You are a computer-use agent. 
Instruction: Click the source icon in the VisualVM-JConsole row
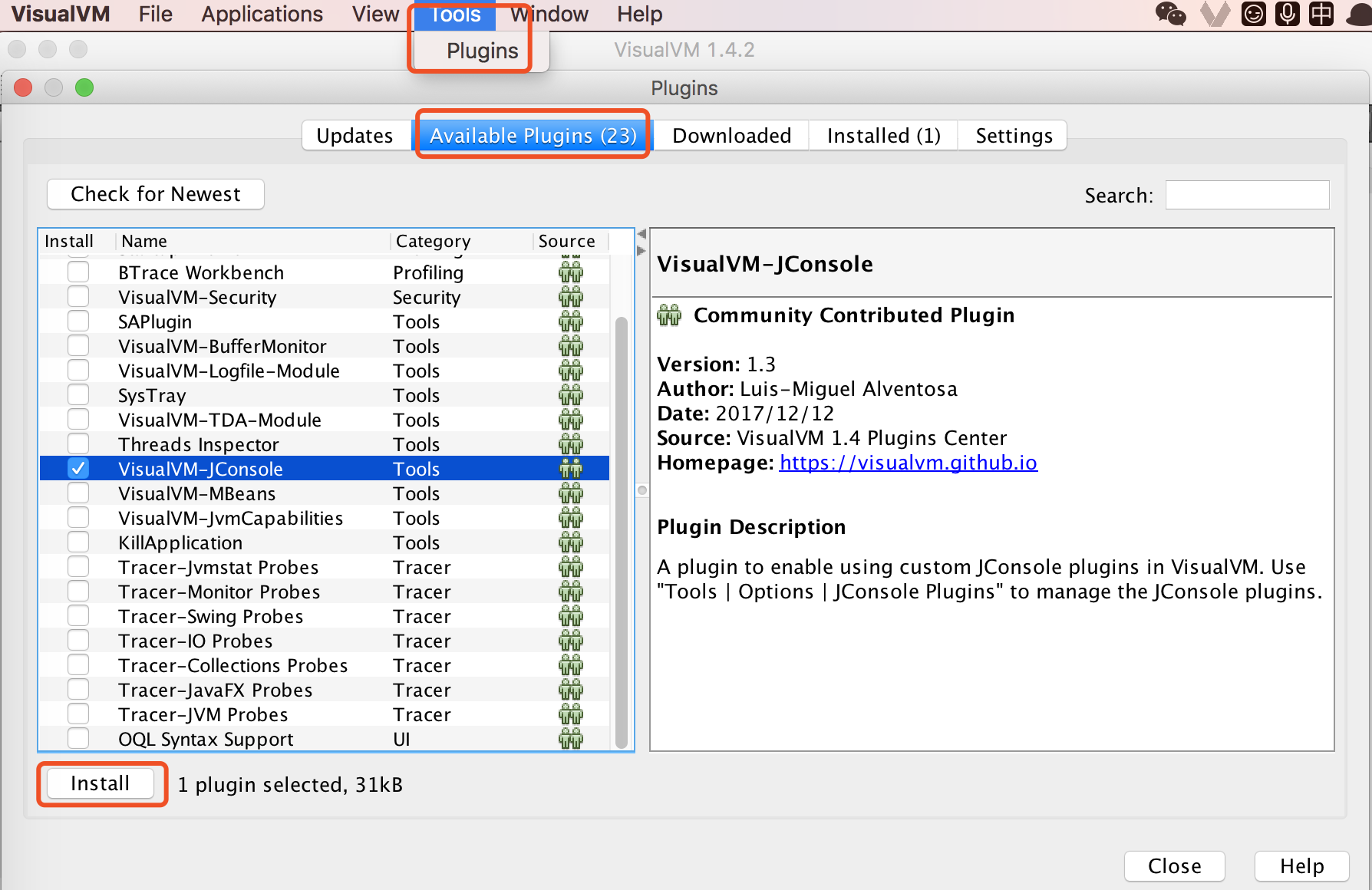pyautogui.click(x=570, y=469)
